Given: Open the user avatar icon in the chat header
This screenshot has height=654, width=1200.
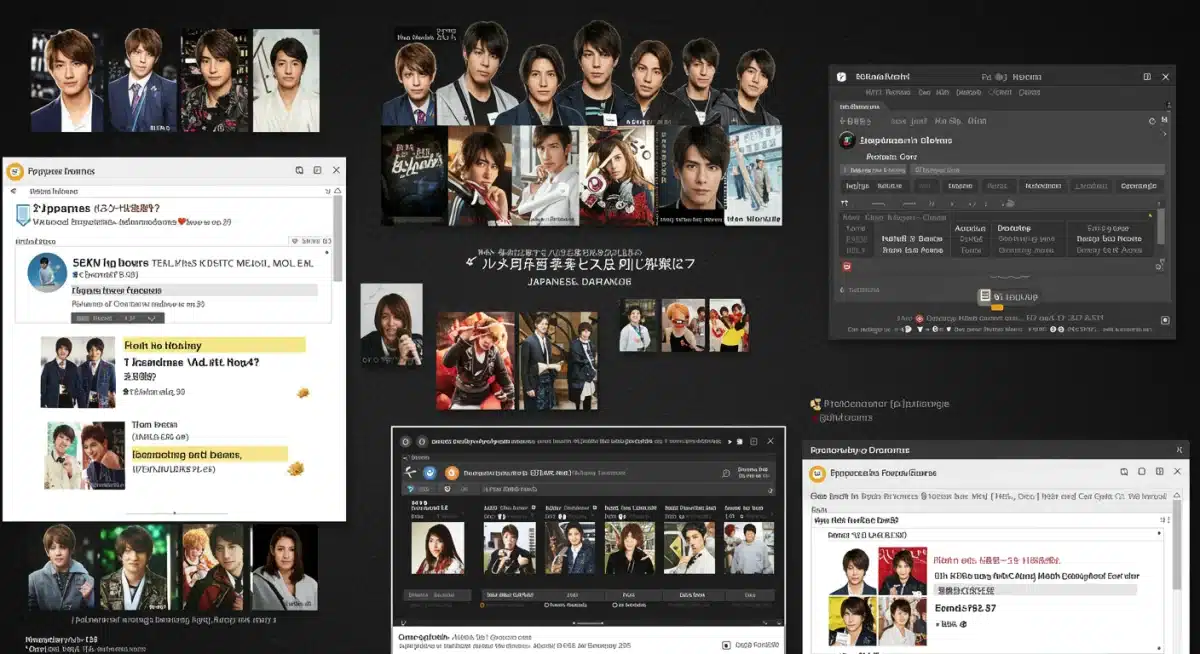Looking at the screenshot, I should [848, 141].
